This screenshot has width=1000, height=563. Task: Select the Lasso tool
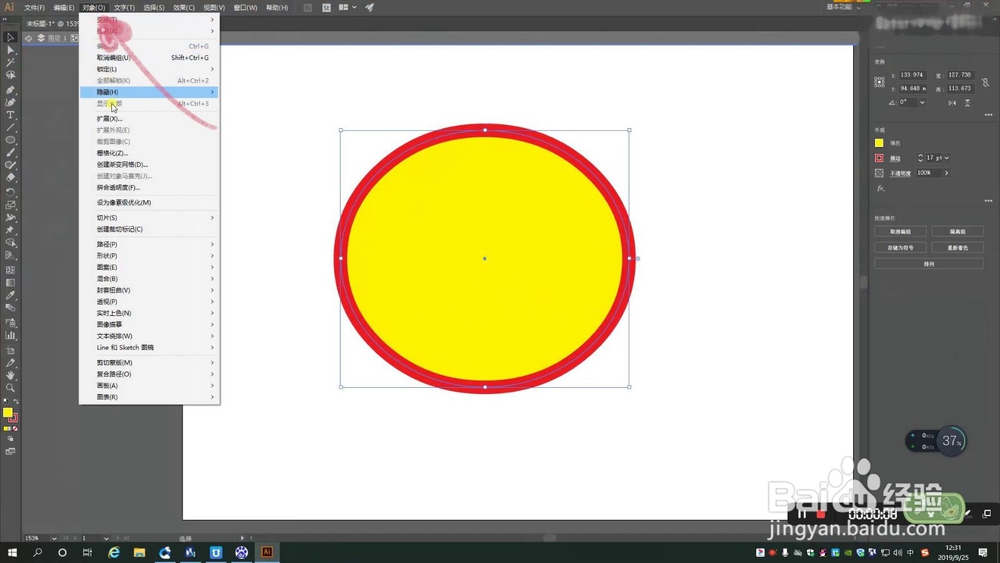coord(10,75)
